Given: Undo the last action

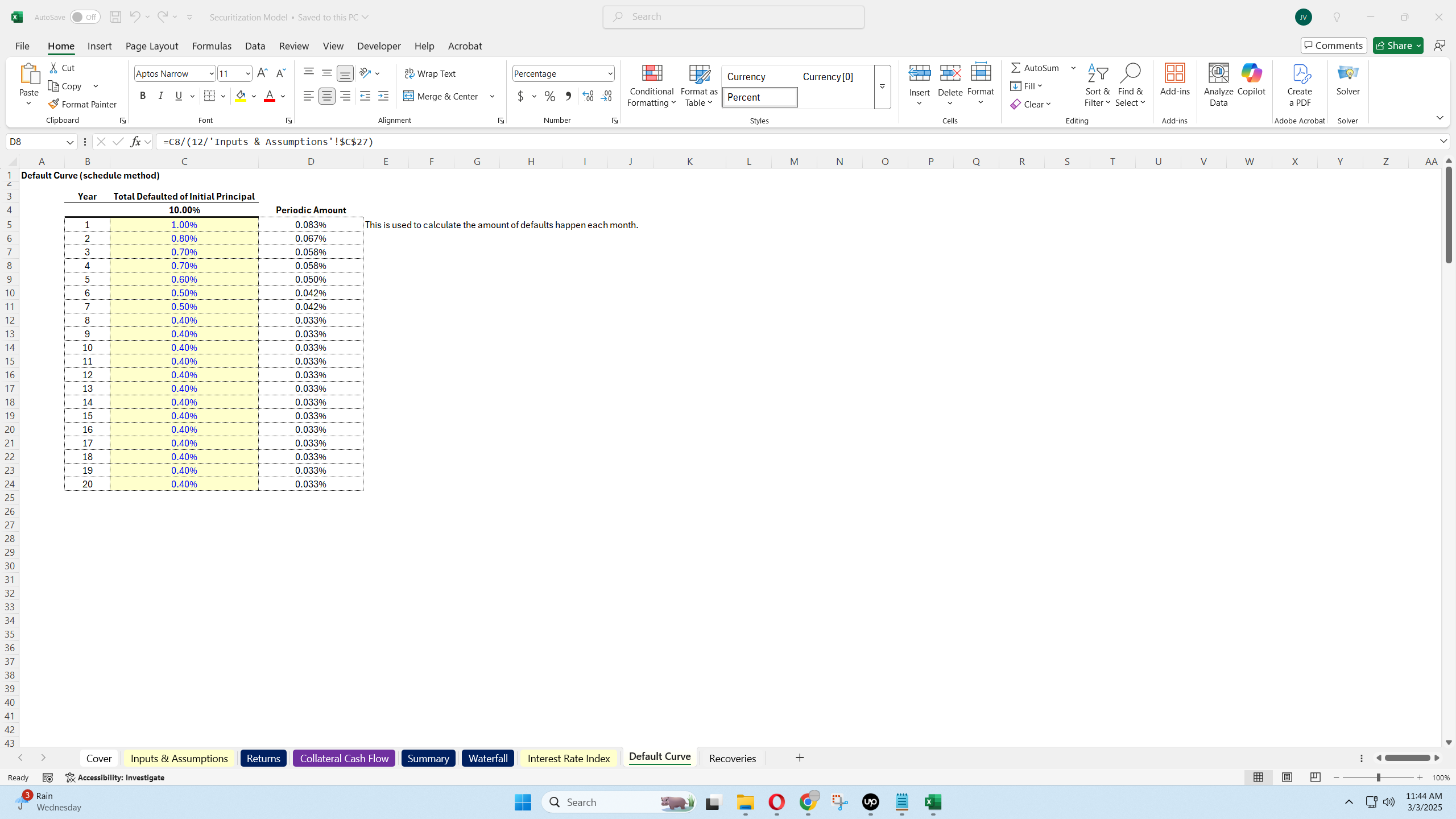Looking at the screenshot, I should pyautogui.click(x=135, y=17).
